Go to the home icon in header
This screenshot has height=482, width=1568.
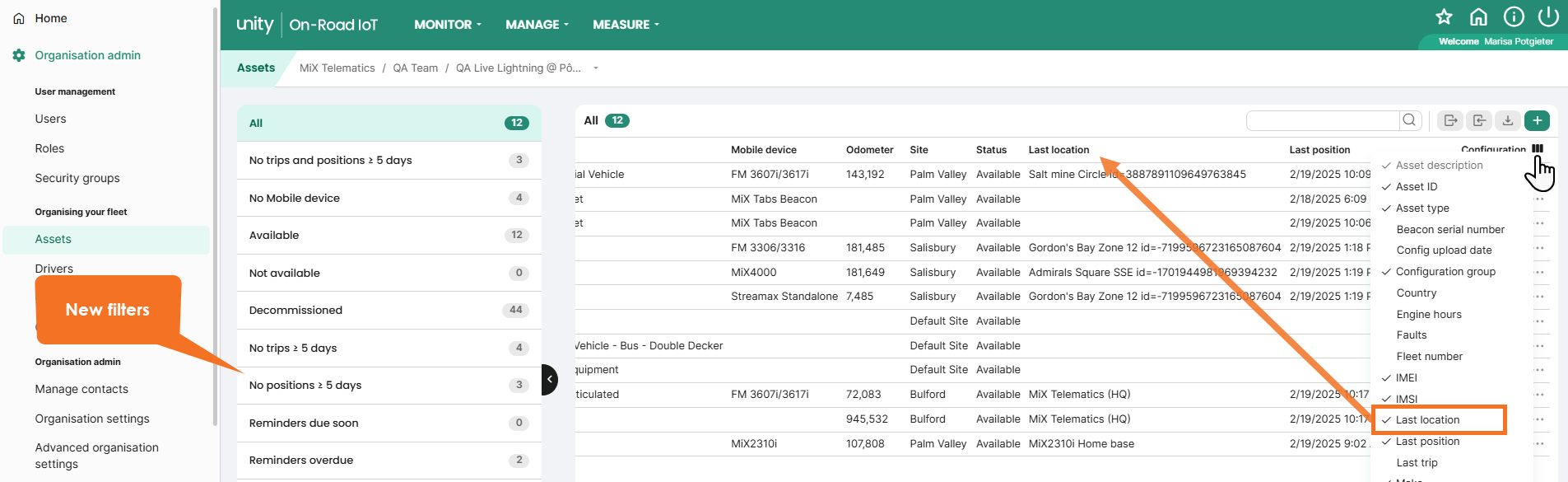coord(1478,16)
